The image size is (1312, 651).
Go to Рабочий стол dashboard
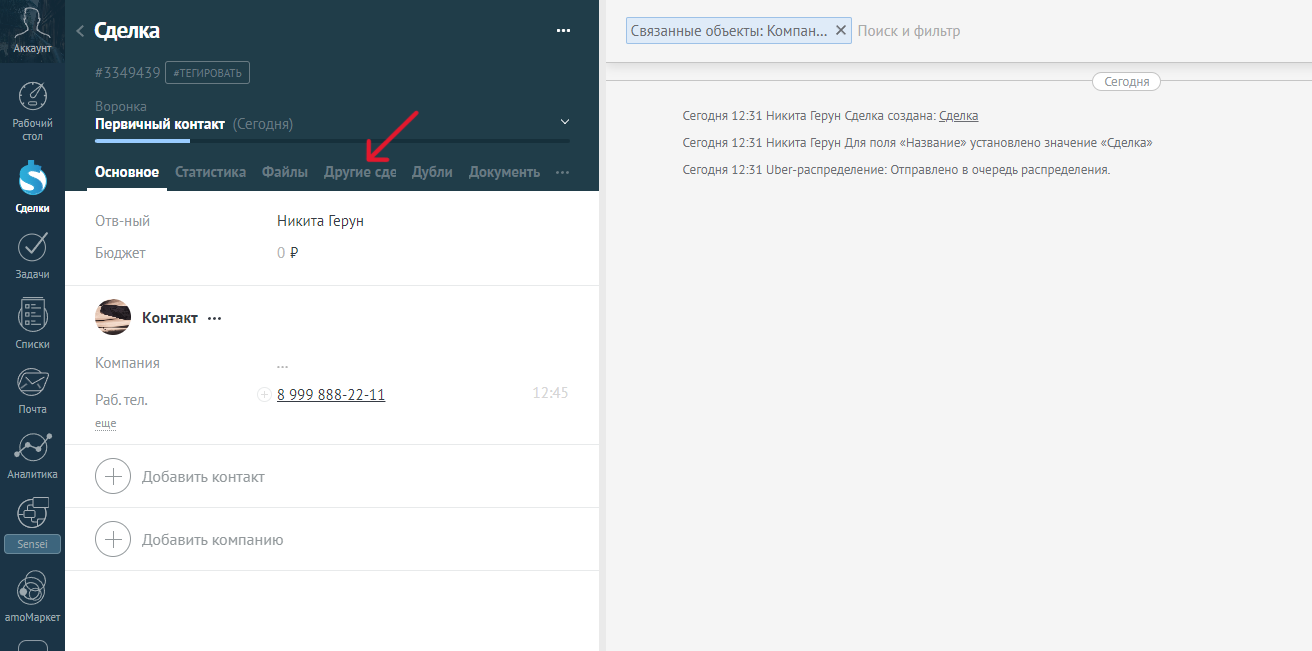(32, 110)
